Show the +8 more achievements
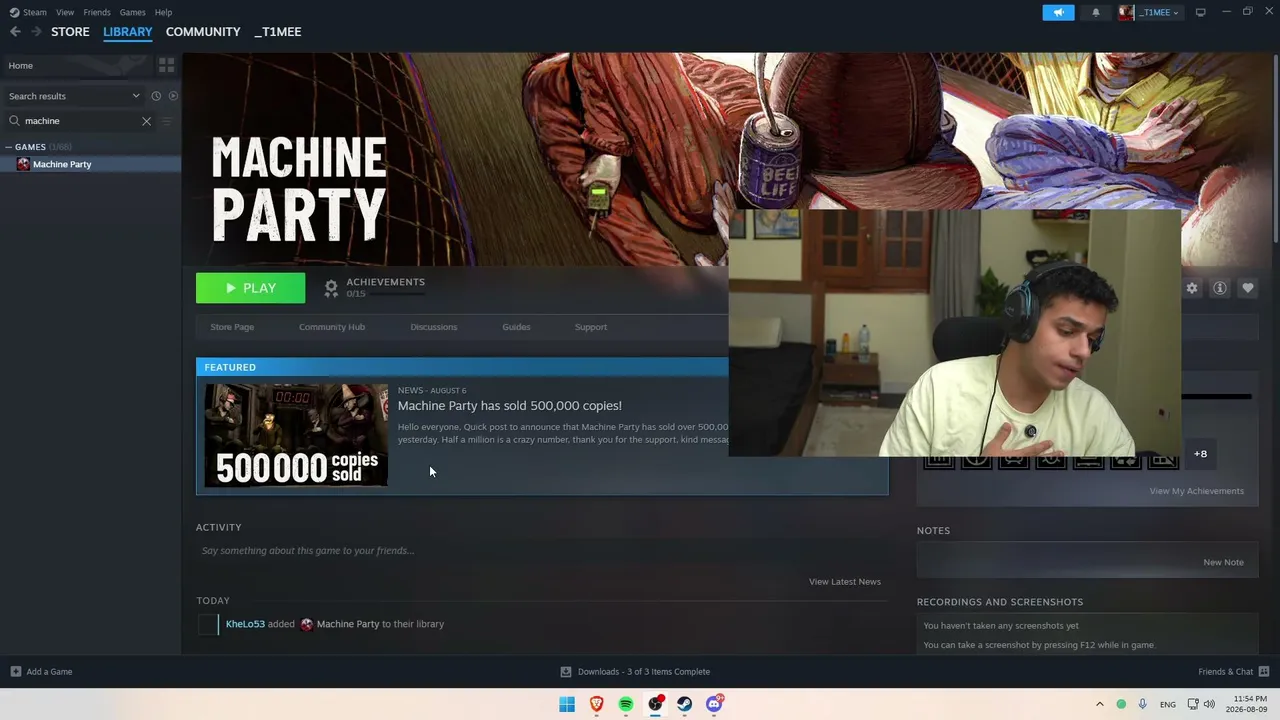The image size is (1280, 720). (x=1200, y=454)
